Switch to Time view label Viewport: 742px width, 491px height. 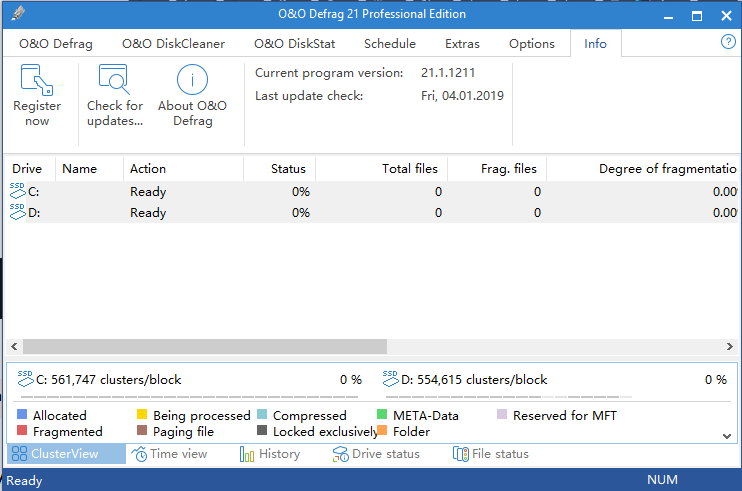[x=178, y=454]
